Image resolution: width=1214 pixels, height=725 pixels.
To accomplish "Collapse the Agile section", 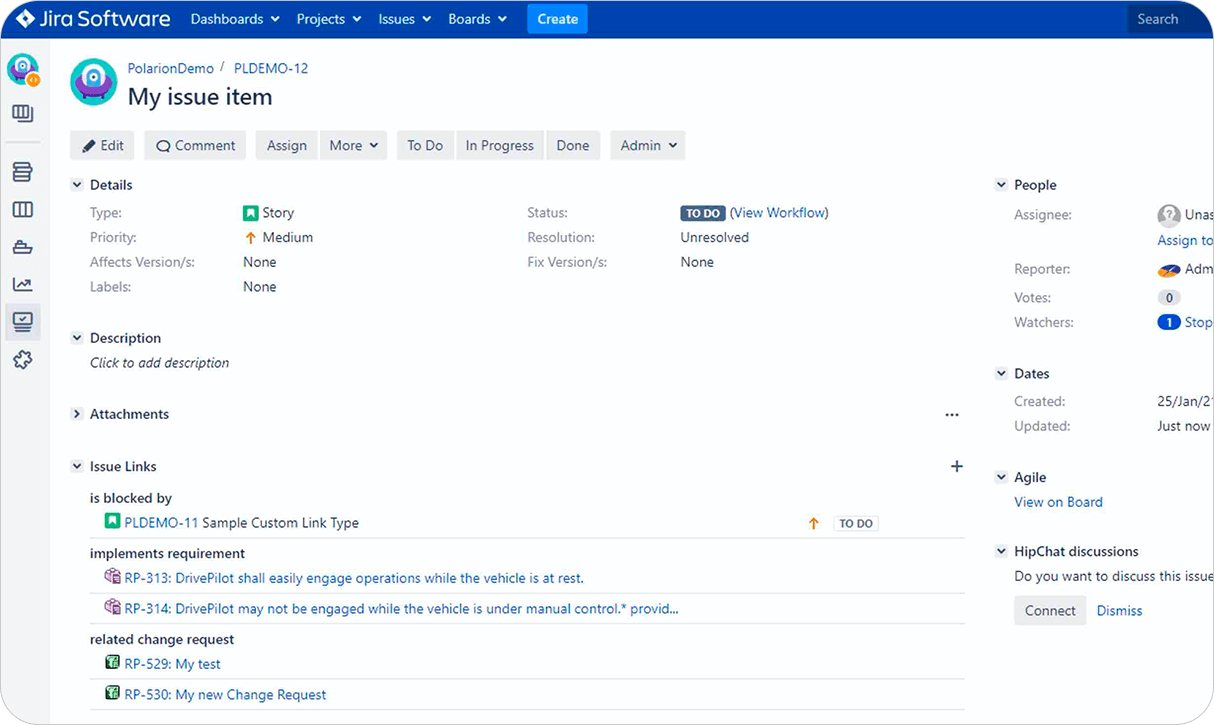I will pyautogui.click(x=1001, y=477).
